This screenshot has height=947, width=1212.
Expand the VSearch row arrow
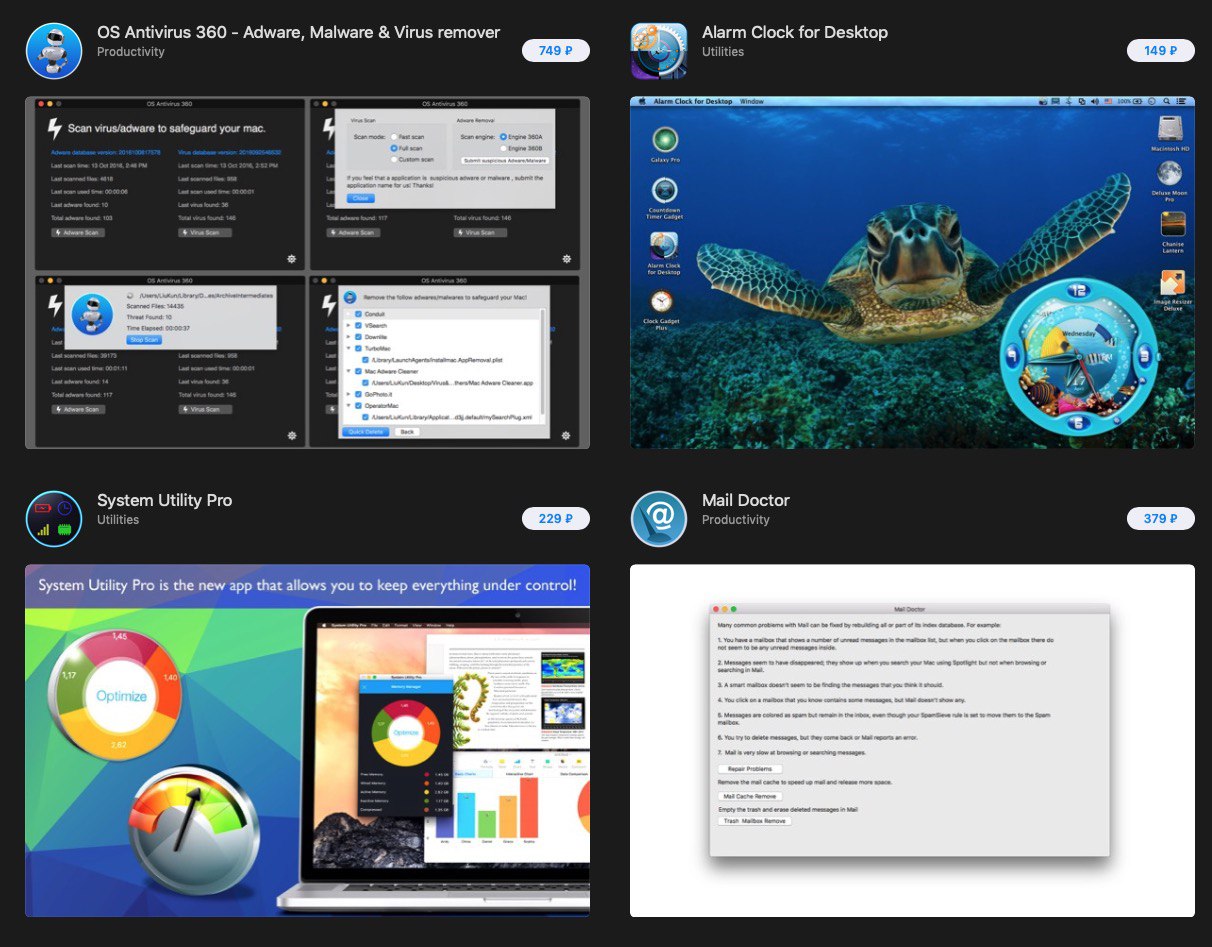coord(349,325)
